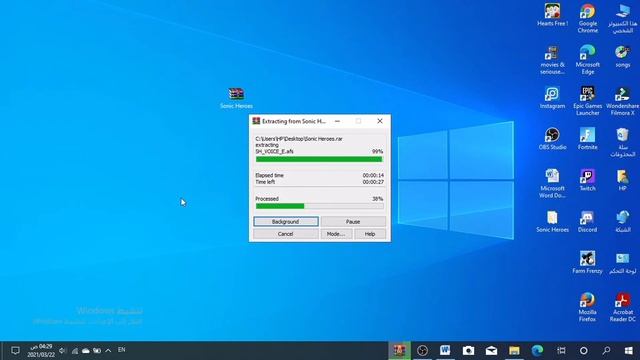Select the Wondershare Filmora X shortcut
The width and height of the screenshot is (640, 360).
point(622,101)
